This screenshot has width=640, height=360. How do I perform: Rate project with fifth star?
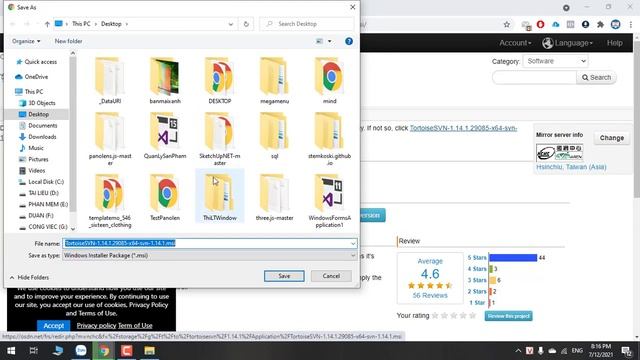tap(473, 316)
